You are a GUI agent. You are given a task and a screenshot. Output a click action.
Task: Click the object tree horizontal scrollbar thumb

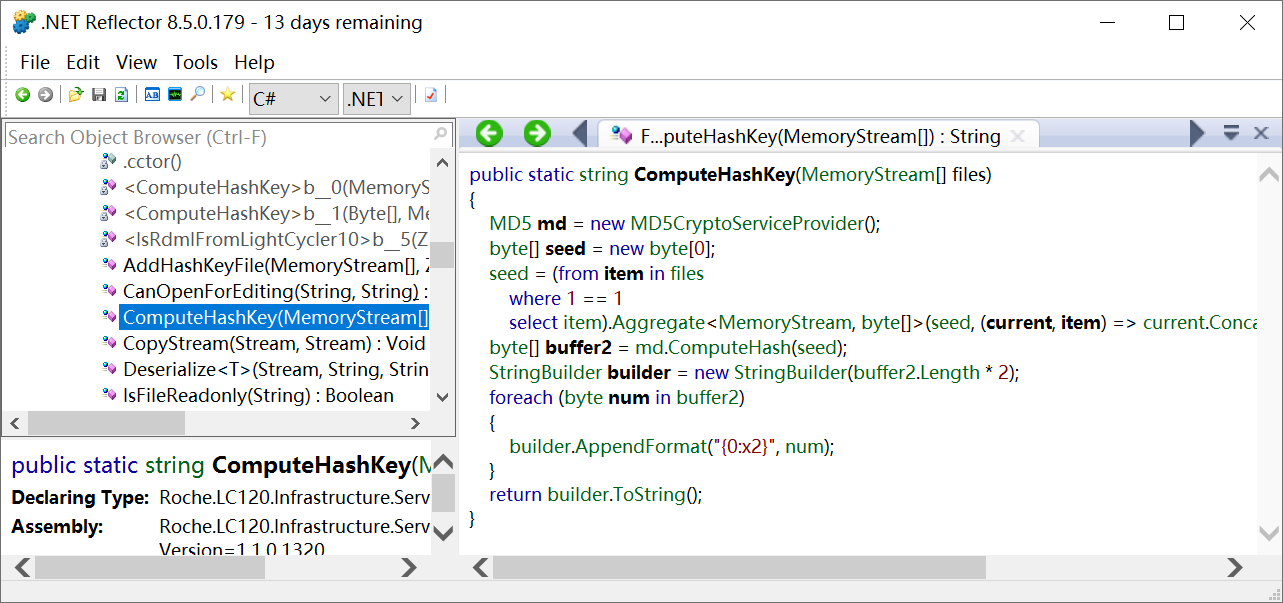106,424
